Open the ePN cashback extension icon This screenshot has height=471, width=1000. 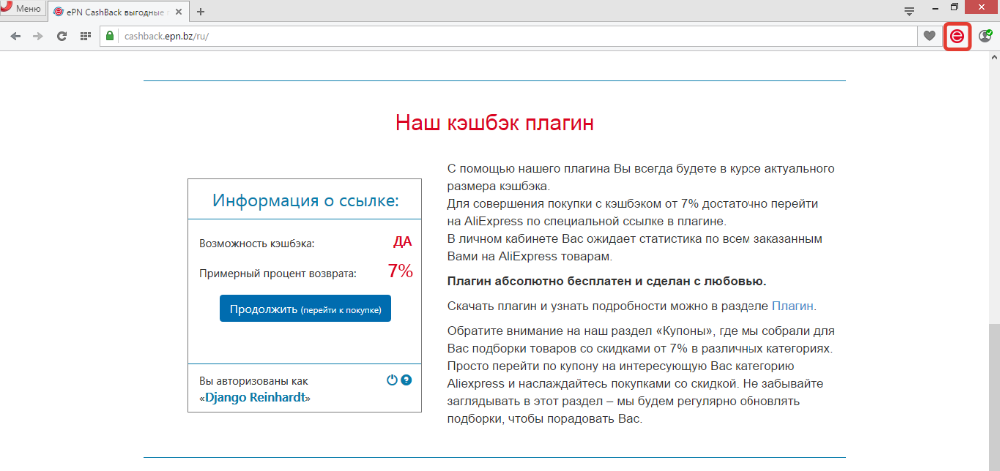click(x=957, y=36)
